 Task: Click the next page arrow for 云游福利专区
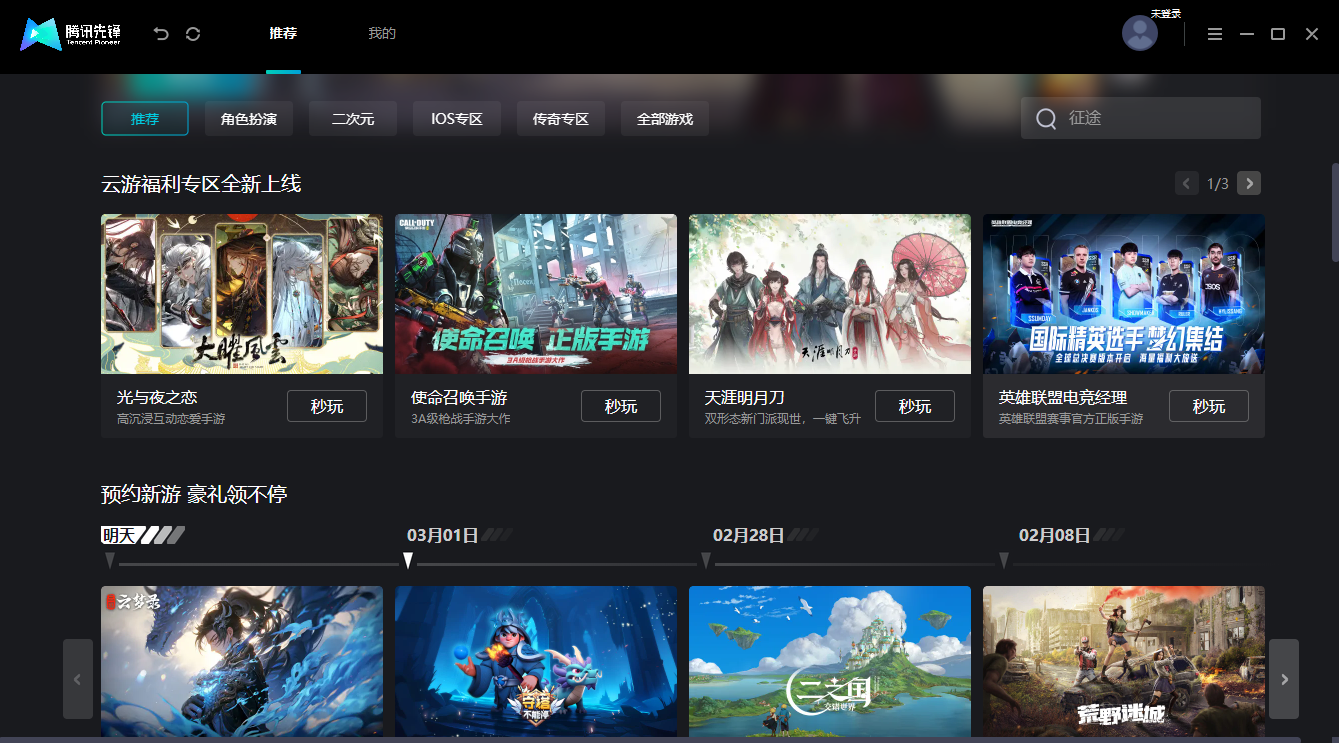click(1248, 183)
